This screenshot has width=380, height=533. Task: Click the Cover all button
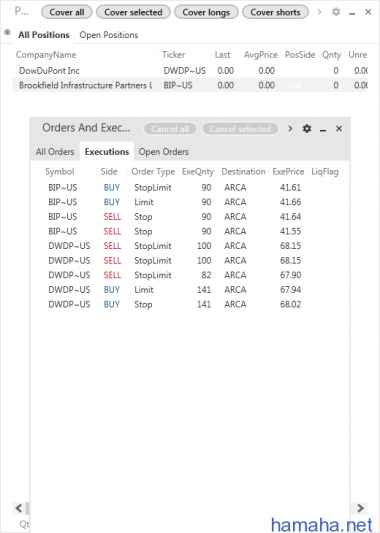67,12
